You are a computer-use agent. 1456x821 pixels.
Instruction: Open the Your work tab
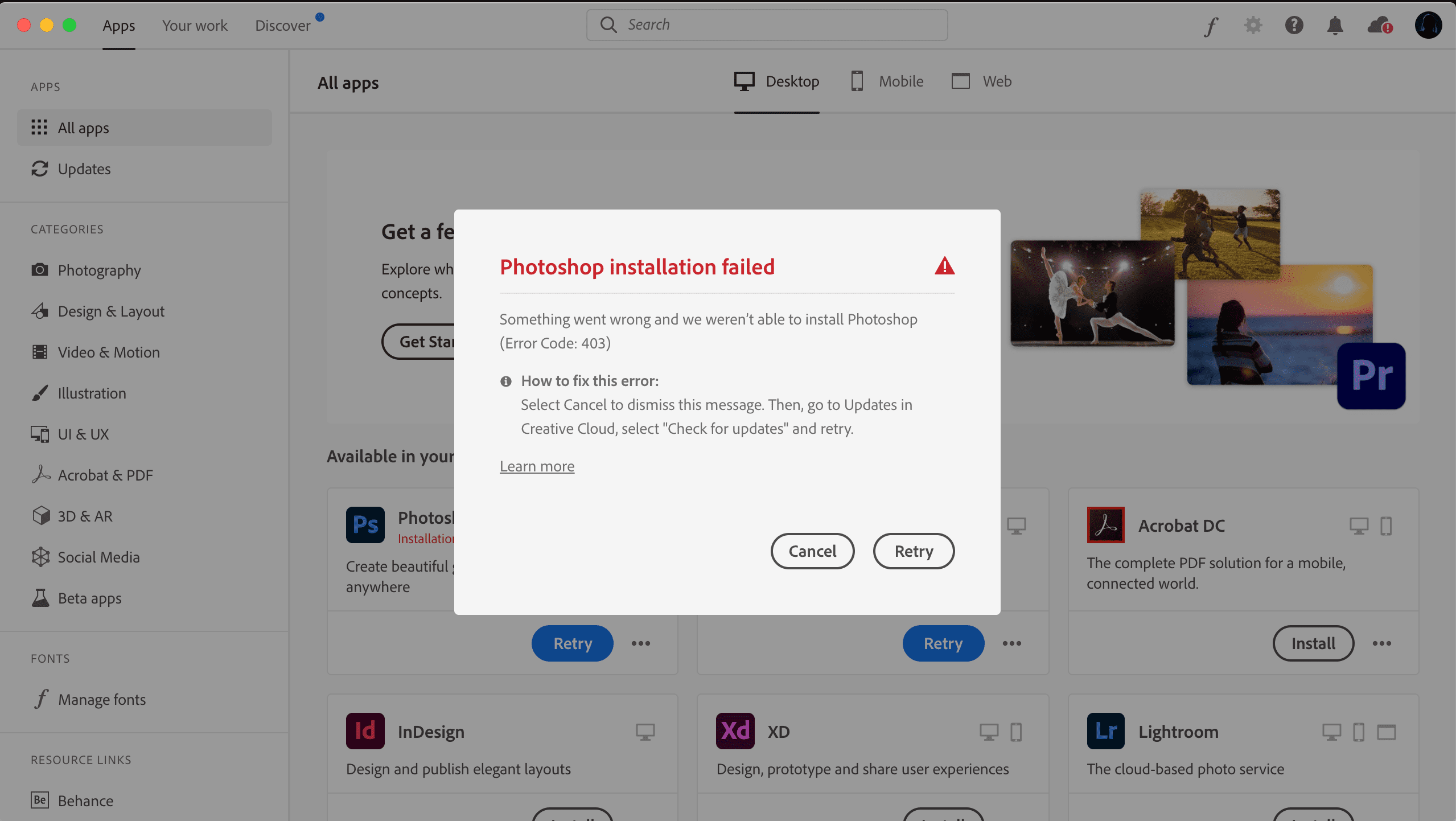pyautogui.click(x=195, y=26)
